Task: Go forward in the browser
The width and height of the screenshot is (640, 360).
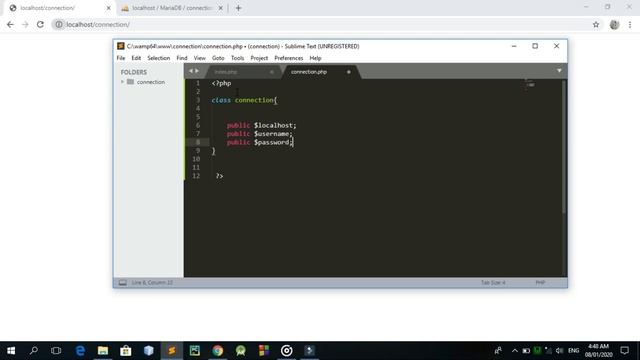Action: click(x=25, y=24)
